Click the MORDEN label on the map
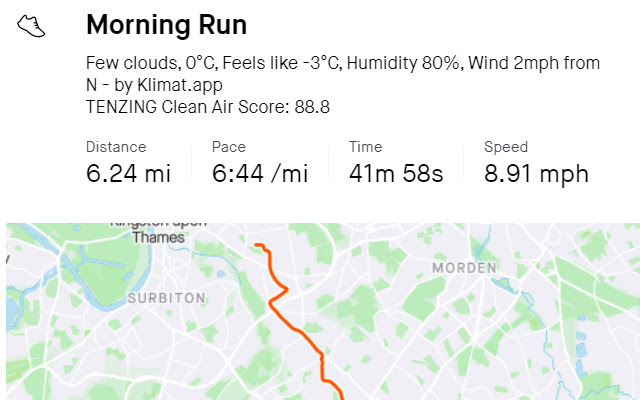Screen dimensions: 640x400 pyautogui.click(x=464, y=268)
